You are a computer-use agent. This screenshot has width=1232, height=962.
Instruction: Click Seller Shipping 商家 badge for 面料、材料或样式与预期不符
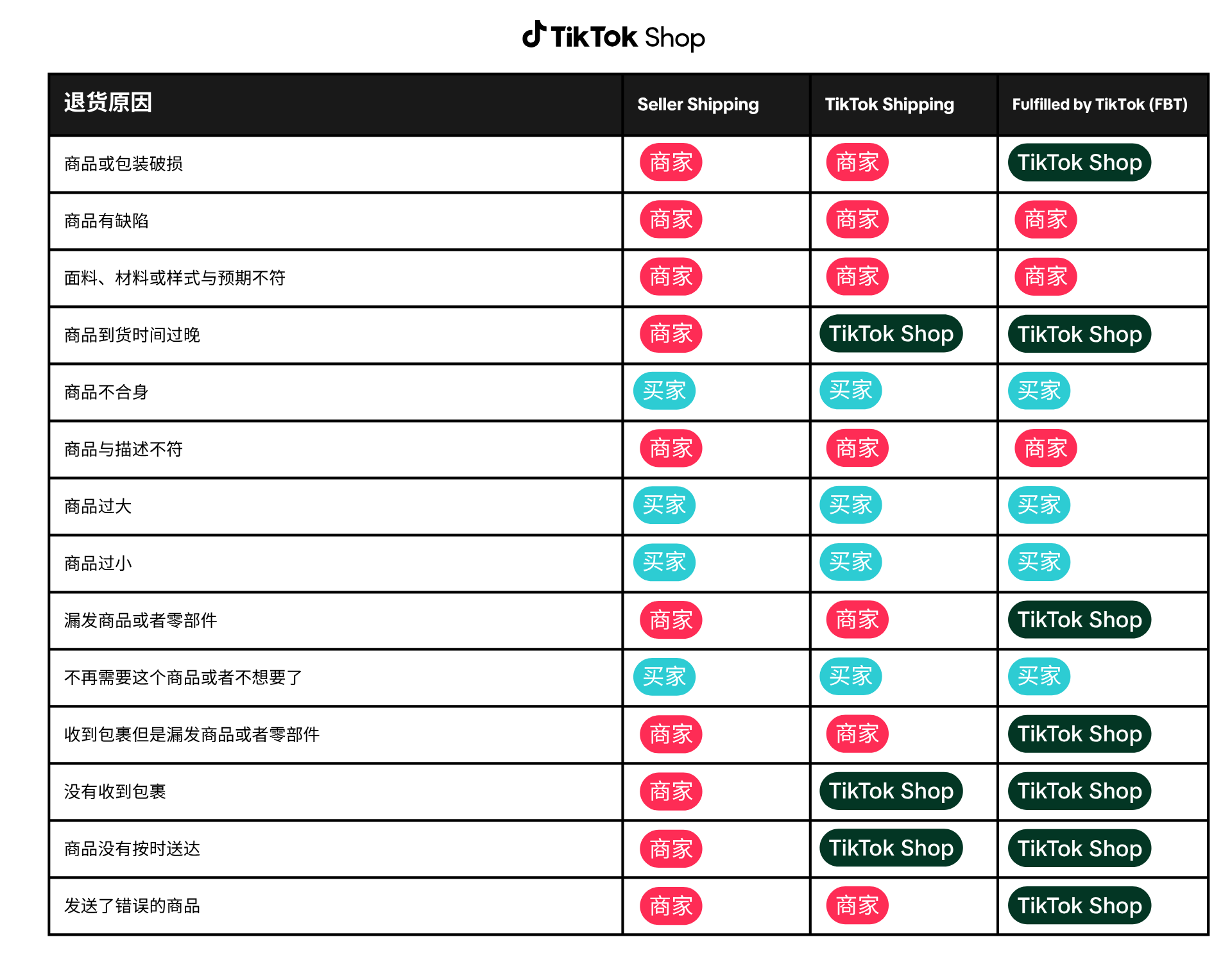(x=671, y=277)
